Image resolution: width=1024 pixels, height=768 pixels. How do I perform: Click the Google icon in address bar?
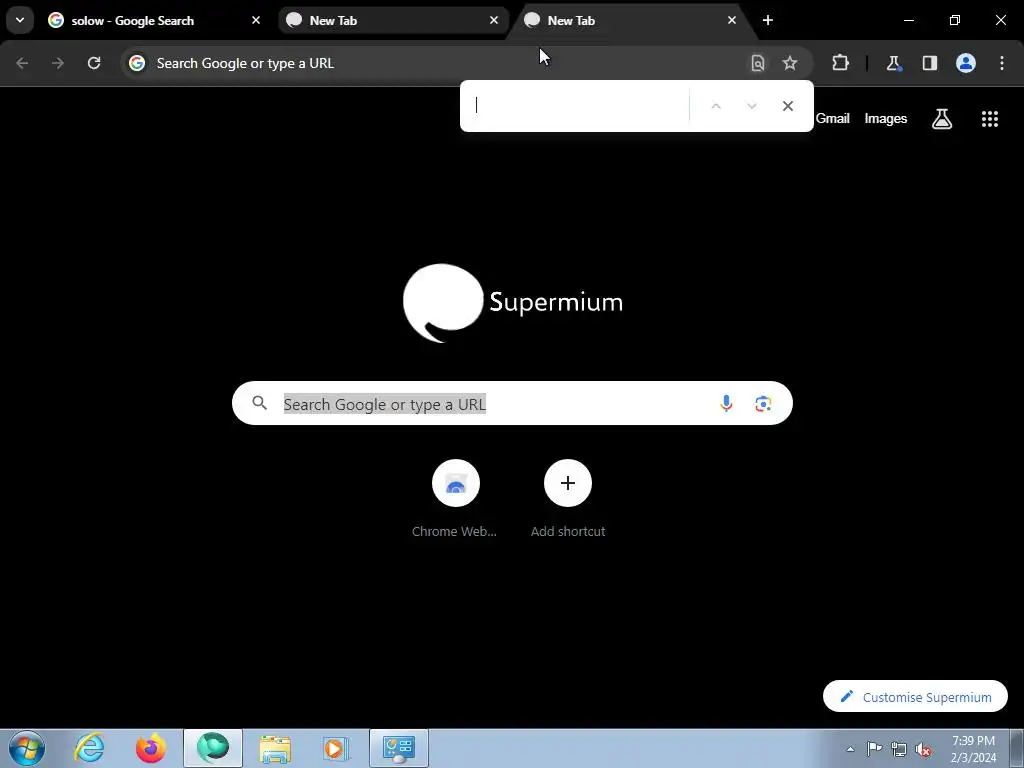[137, 63]
